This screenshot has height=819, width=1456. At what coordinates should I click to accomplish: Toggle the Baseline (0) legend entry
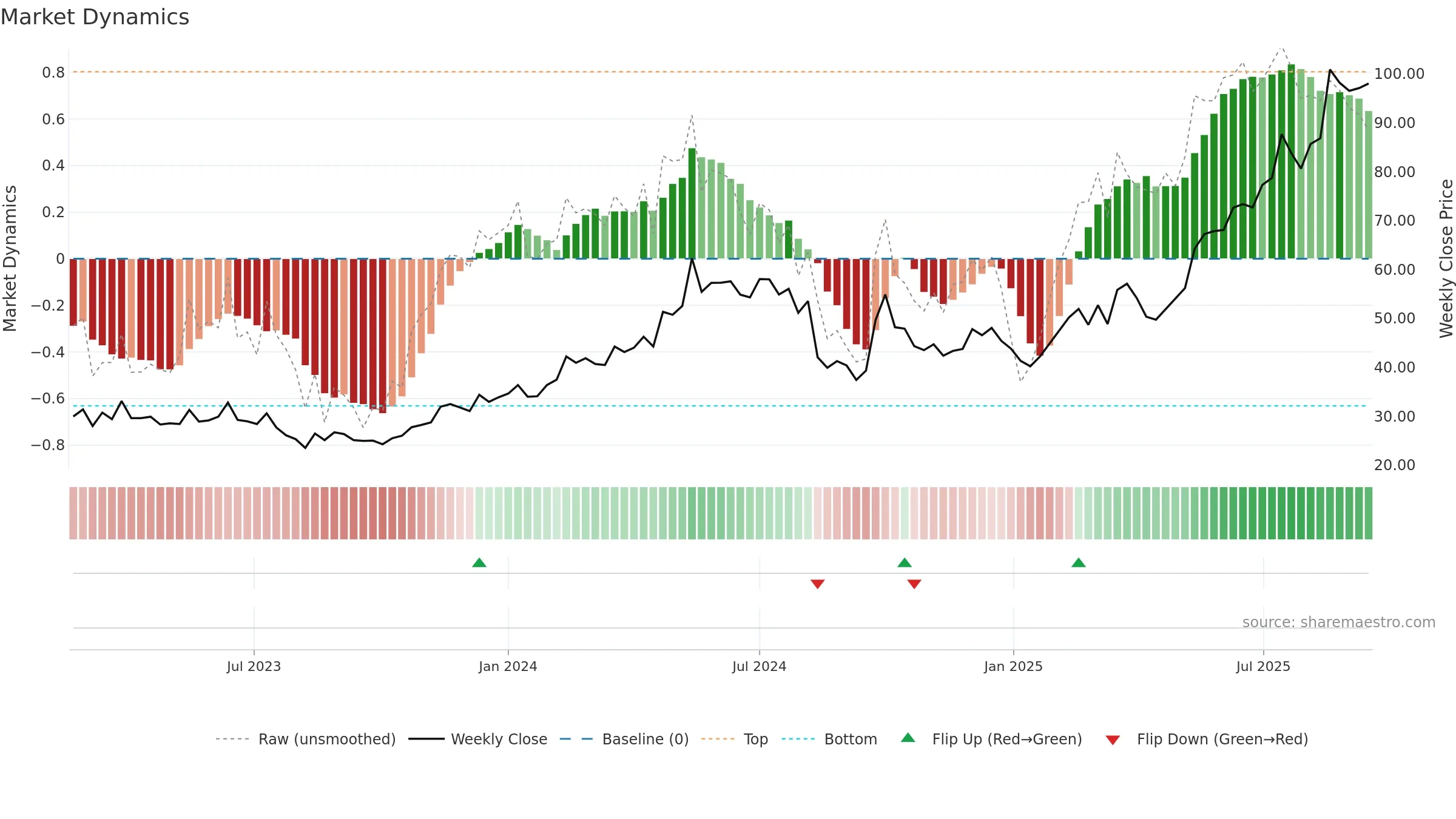tap(624, 739)
